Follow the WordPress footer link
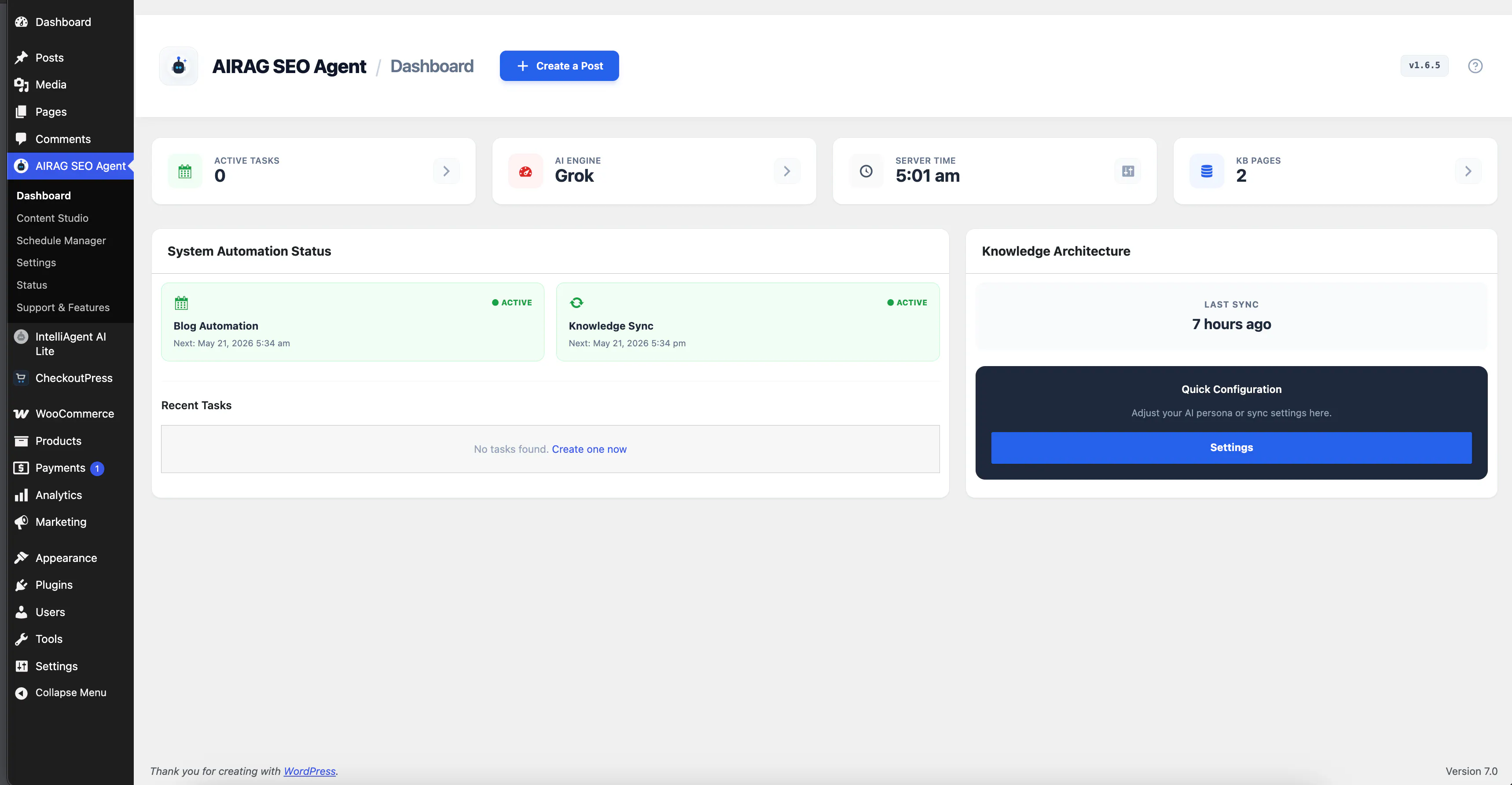 [309, 771]
